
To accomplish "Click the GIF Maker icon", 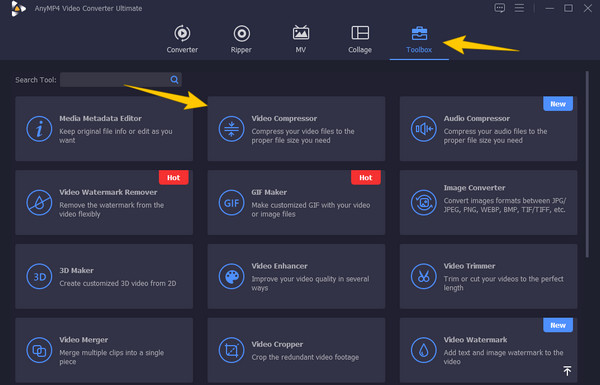I will [231, 203].
